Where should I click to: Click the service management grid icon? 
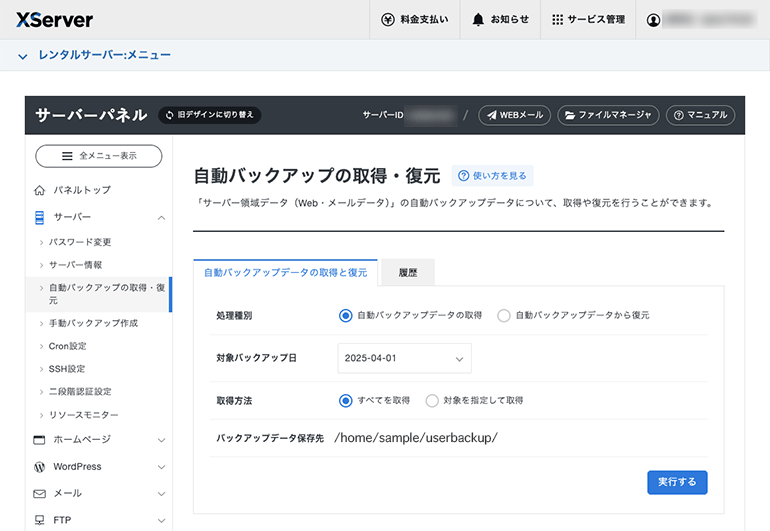click(557, 20)
